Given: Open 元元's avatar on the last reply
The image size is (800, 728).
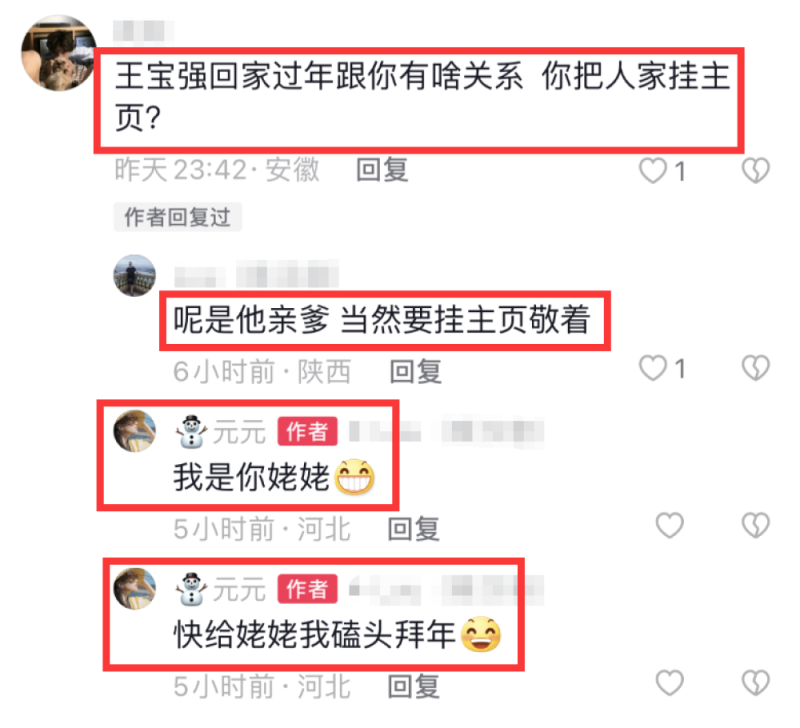Looking at the screenshot, I should [x=135, y=589].
